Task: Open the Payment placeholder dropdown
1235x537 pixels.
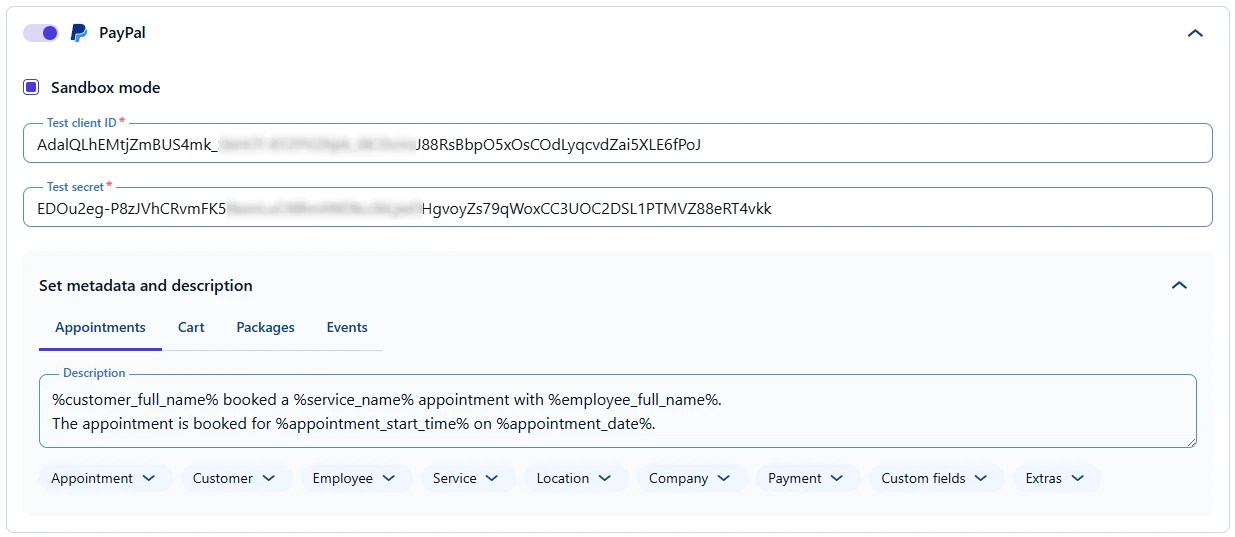Action: click(x=806, y=478)
